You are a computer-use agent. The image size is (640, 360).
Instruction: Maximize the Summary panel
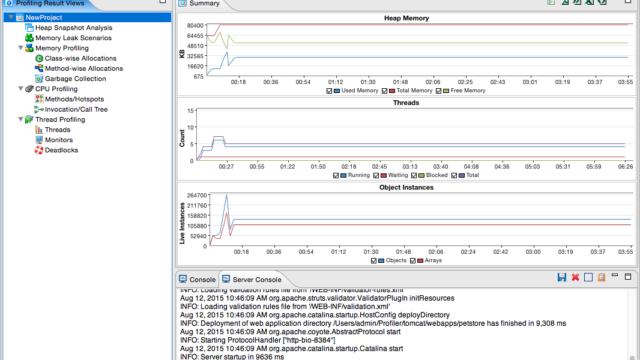tap(628, 2)
